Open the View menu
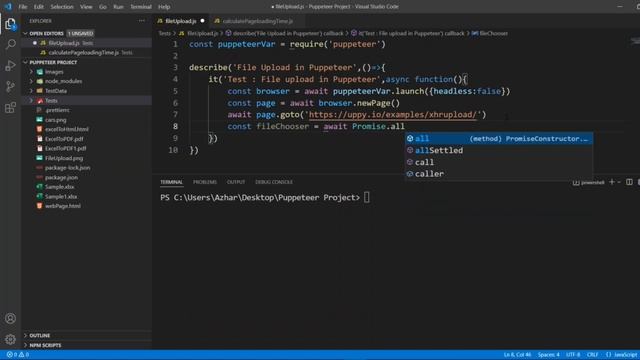The width and height of the screenshot is (640, 360). click(x=86, y=7)
